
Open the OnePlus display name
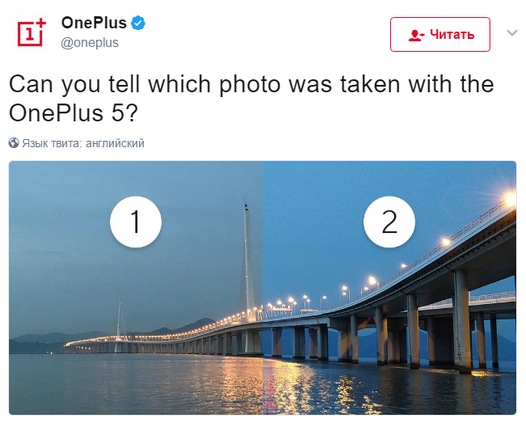coord(94,23)
